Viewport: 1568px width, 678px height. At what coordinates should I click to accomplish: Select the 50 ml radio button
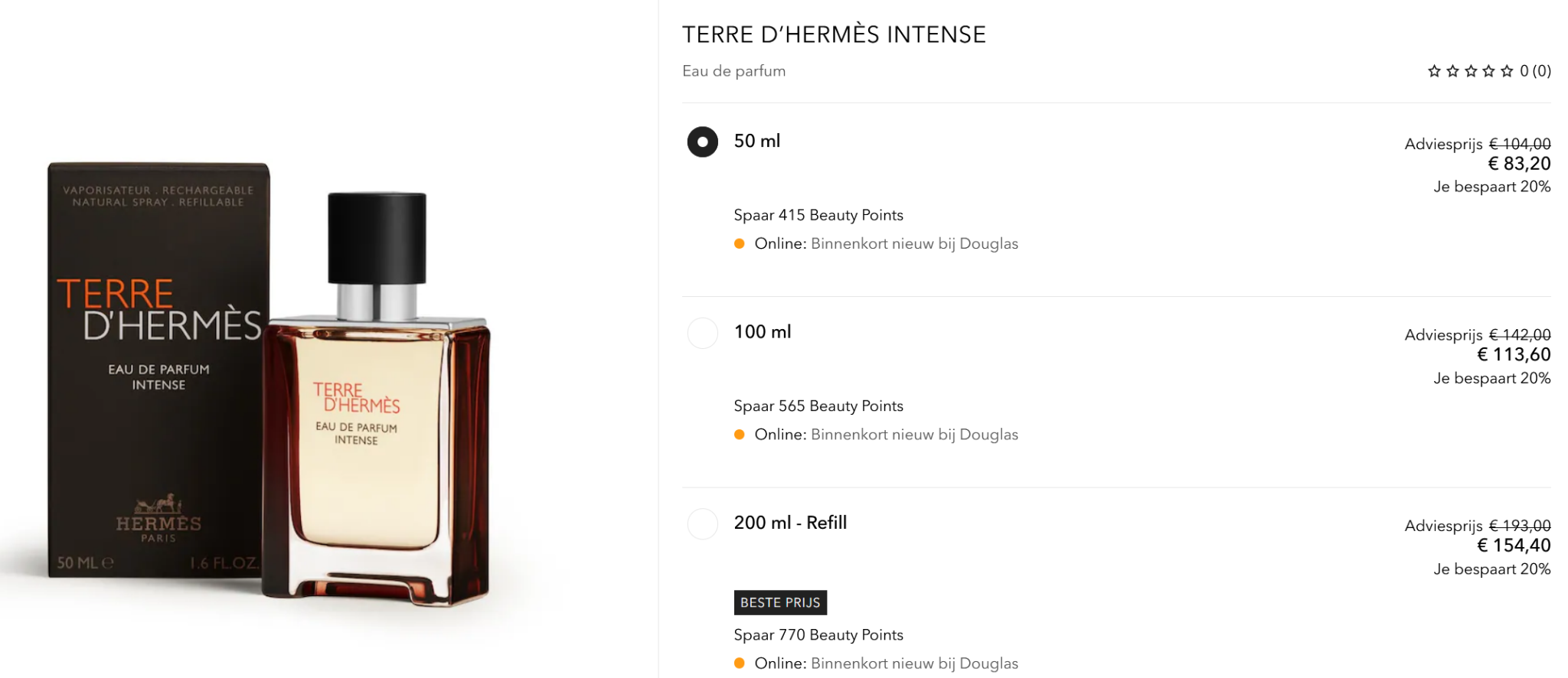pos(702,142)
